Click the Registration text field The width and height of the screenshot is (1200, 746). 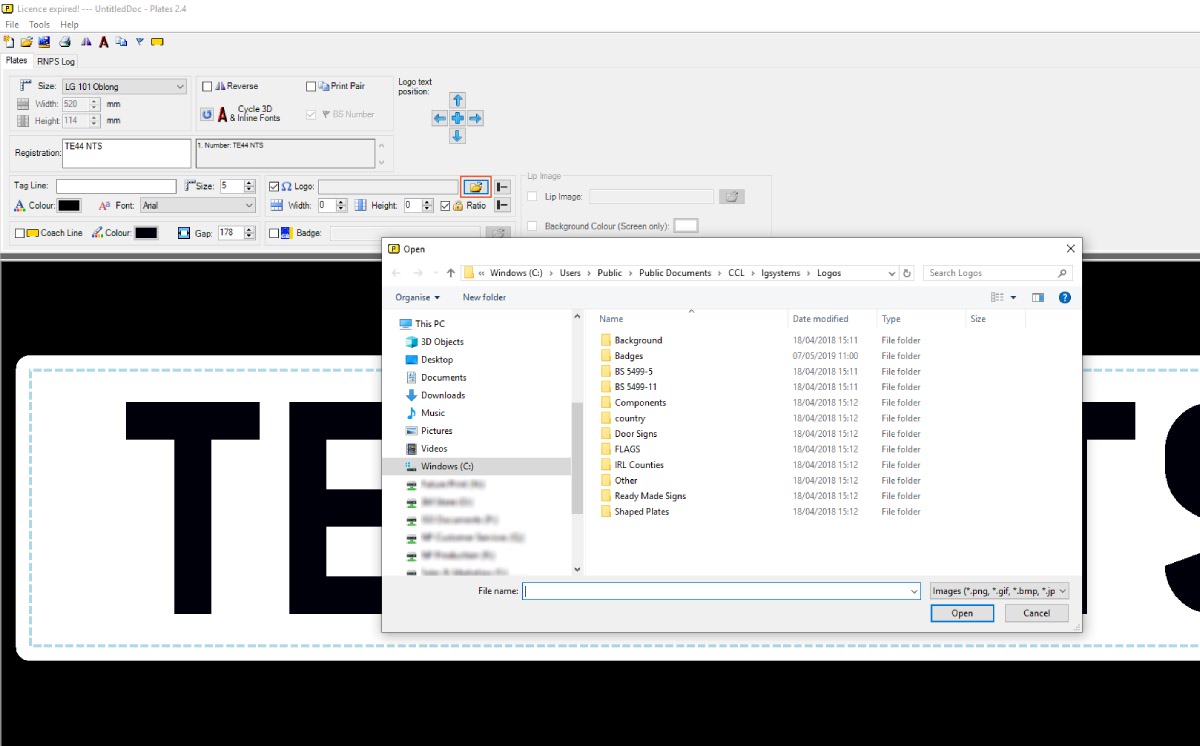126,153
